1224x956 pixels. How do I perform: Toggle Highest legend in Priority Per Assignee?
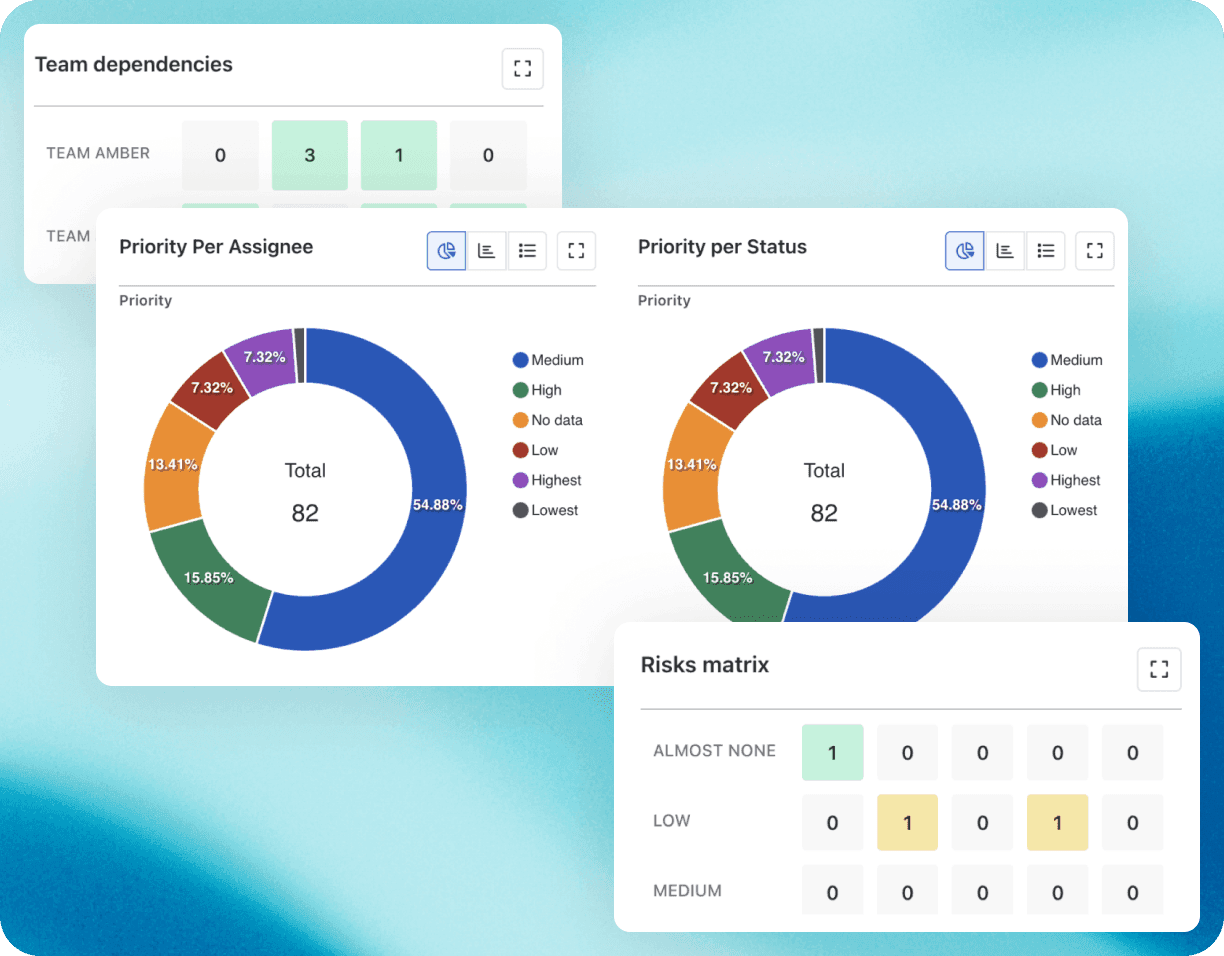pos(547,480)
